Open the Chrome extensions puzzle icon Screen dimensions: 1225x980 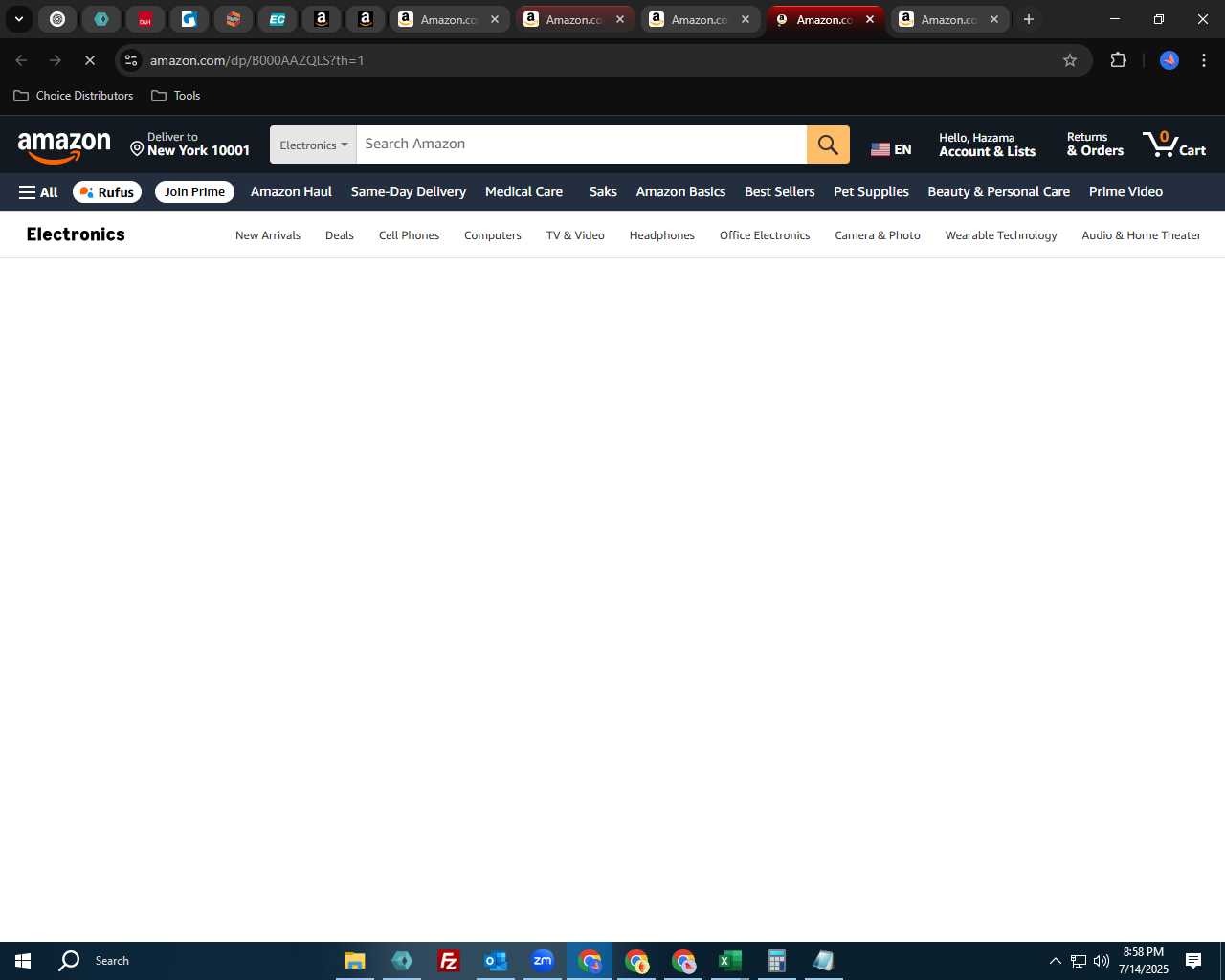click(1118, 60)
